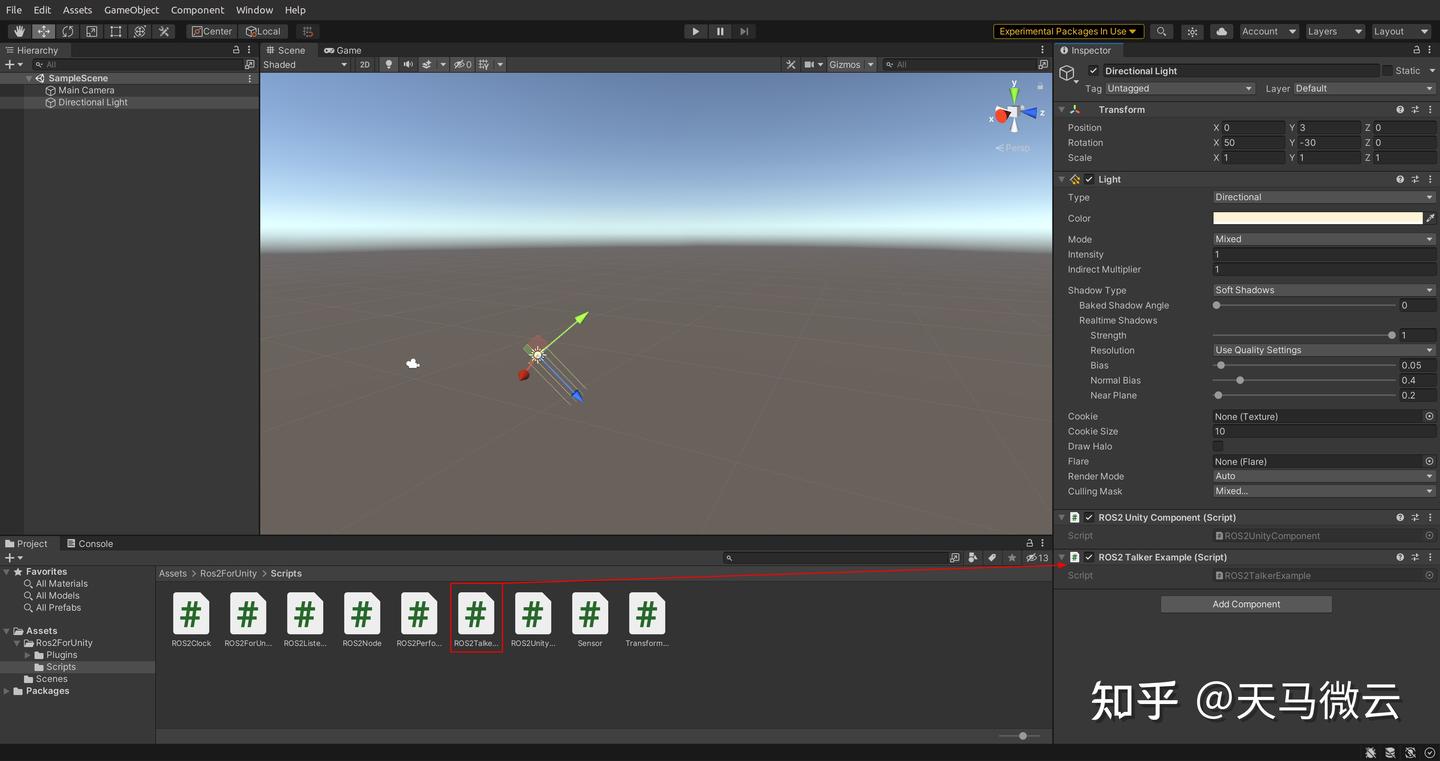Select the Scale tool
This screenshot has width=1440, height=761.
click(91, 31)
